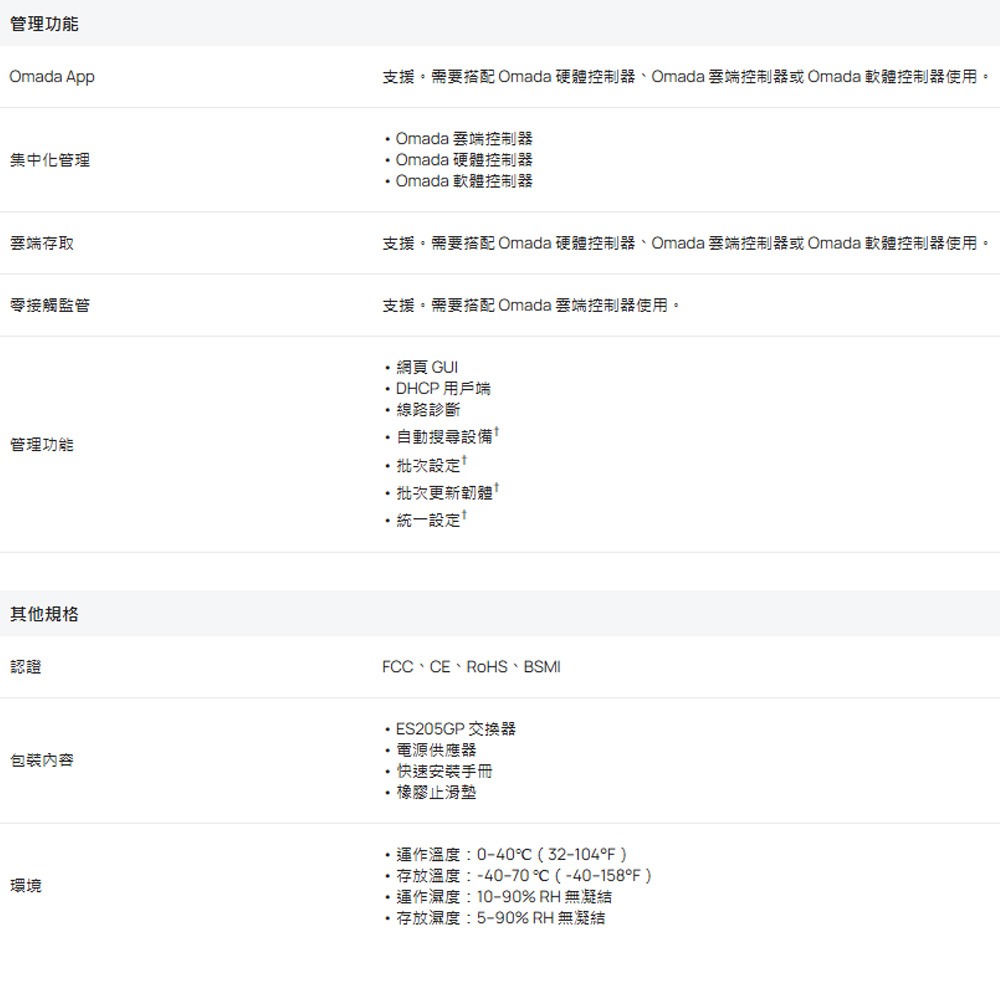The width and height of the screenshot is (1000, 1000).
Task: Click the 零接觸監管 row label
Action: click(46, 305)
